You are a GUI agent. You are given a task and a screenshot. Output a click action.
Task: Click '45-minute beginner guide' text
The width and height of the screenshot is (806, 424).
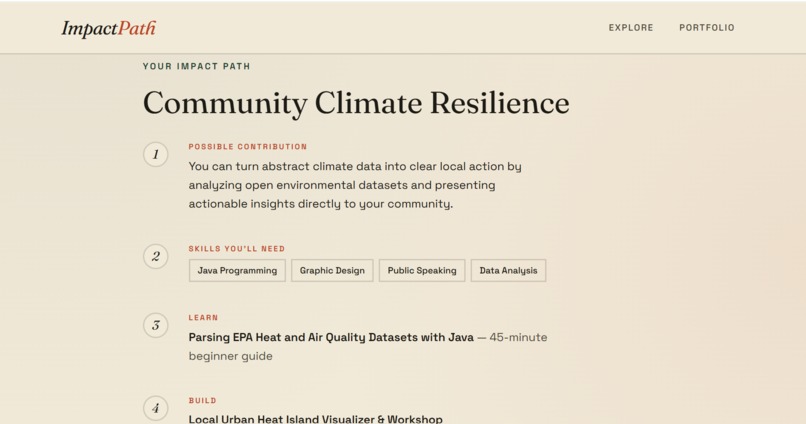pyautogui.click(x=368, y=346)
